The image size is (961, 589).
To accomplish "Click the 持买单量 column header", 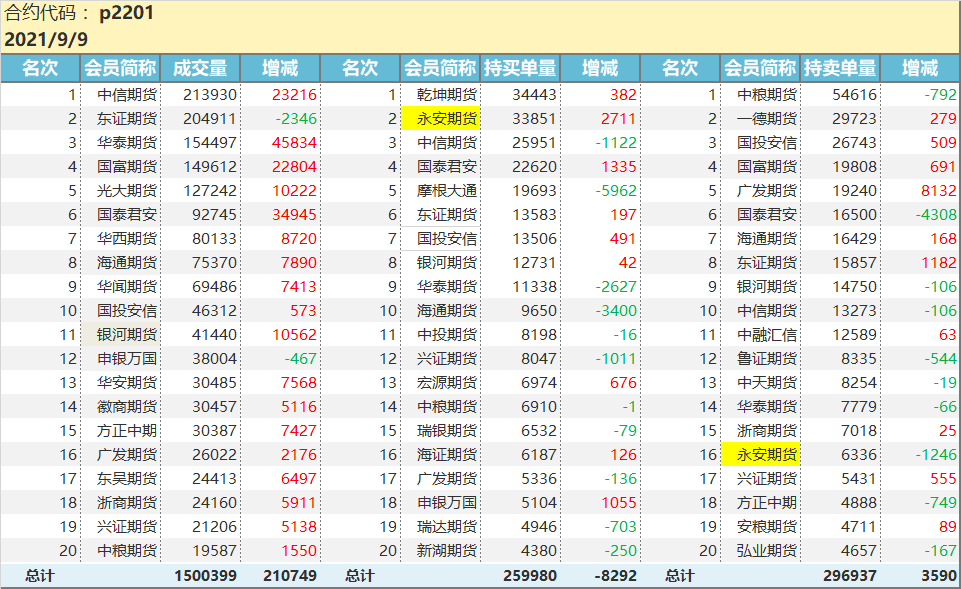I will point(520,68).
